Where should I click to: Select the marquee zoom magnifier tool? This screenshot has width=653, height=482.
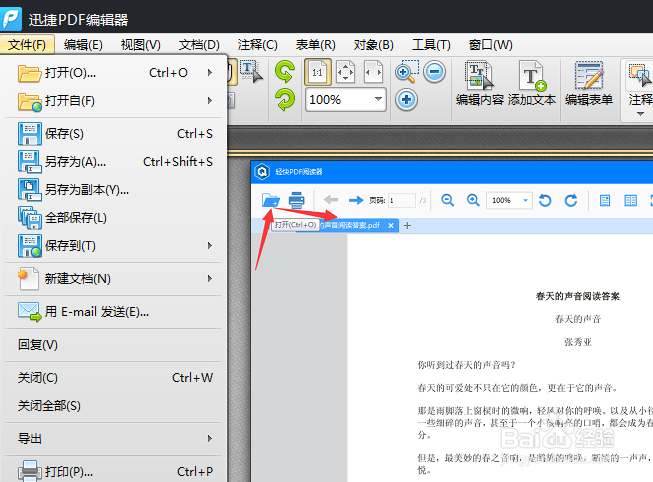tap(406, 72)
